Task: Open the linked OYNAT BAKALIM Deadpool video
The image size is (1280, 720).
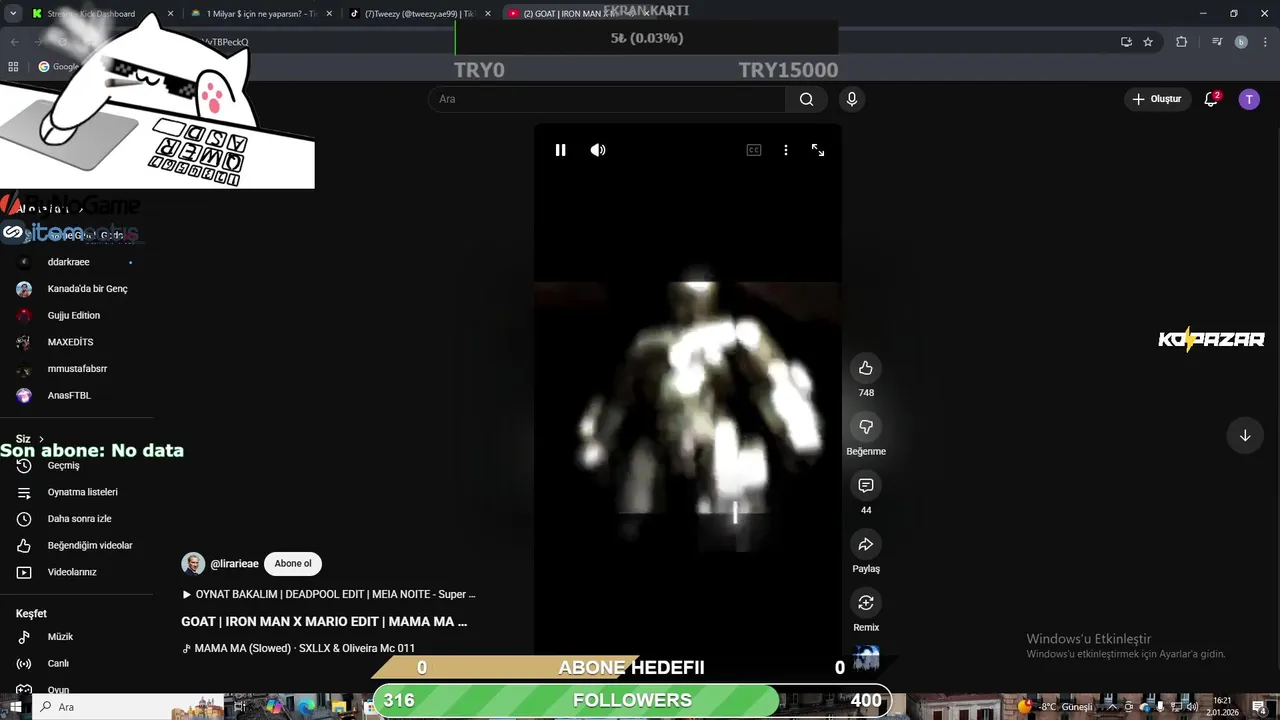Action: point(328,594)
